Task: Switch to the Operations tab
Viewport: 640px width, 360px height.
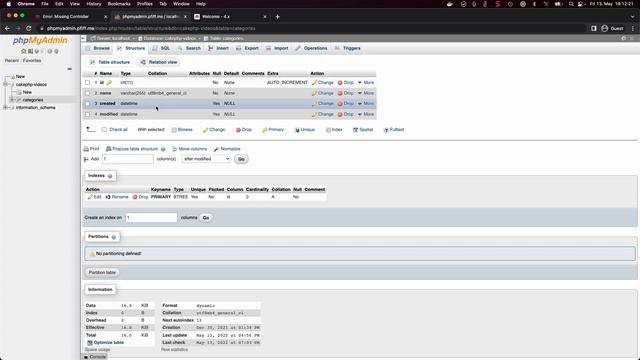Action: (311, 48)
